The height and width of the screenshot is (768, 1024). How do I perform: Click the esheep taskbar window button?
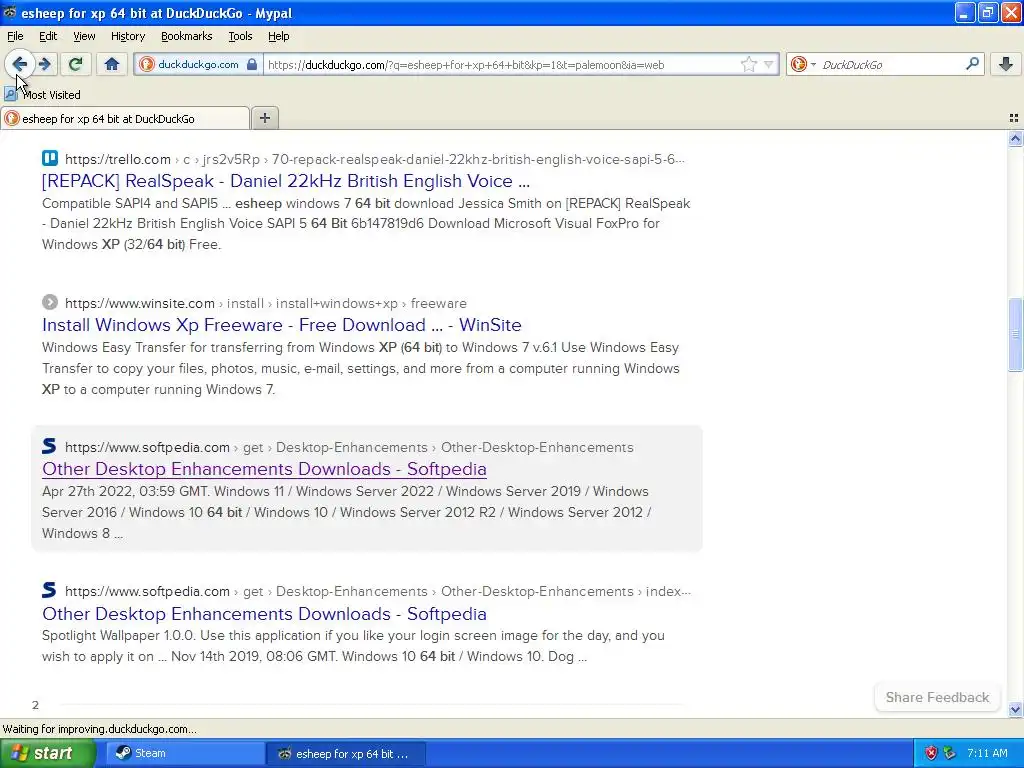pos(346,753)
